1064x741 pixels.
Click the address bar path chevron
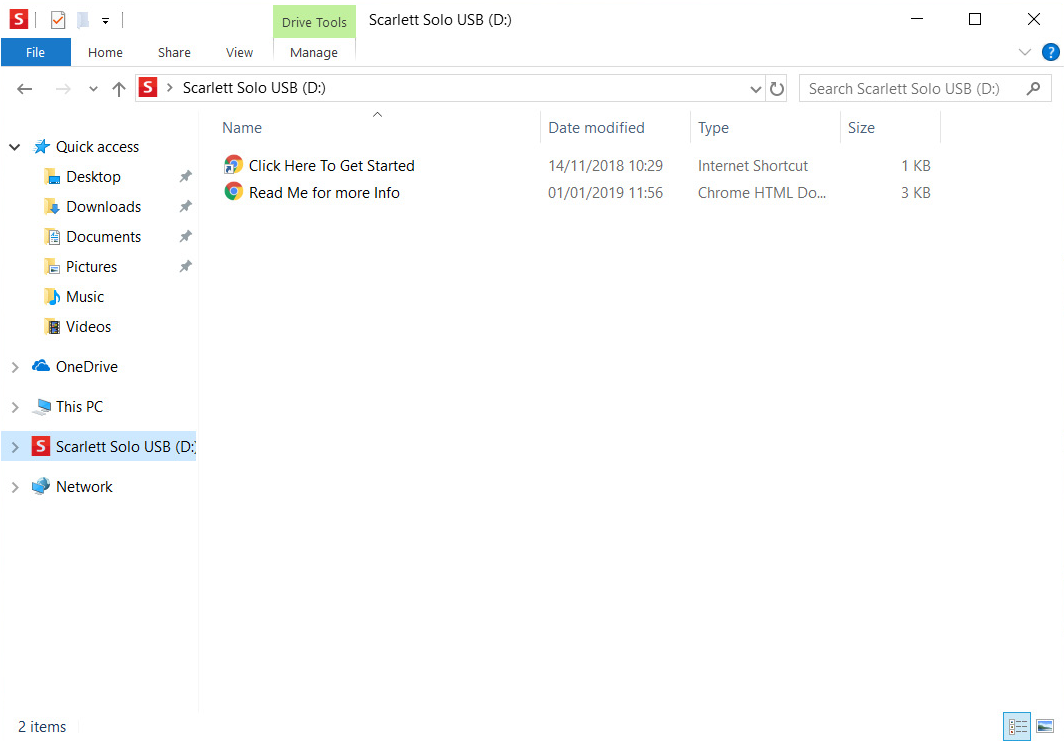(x=170, y=88)
